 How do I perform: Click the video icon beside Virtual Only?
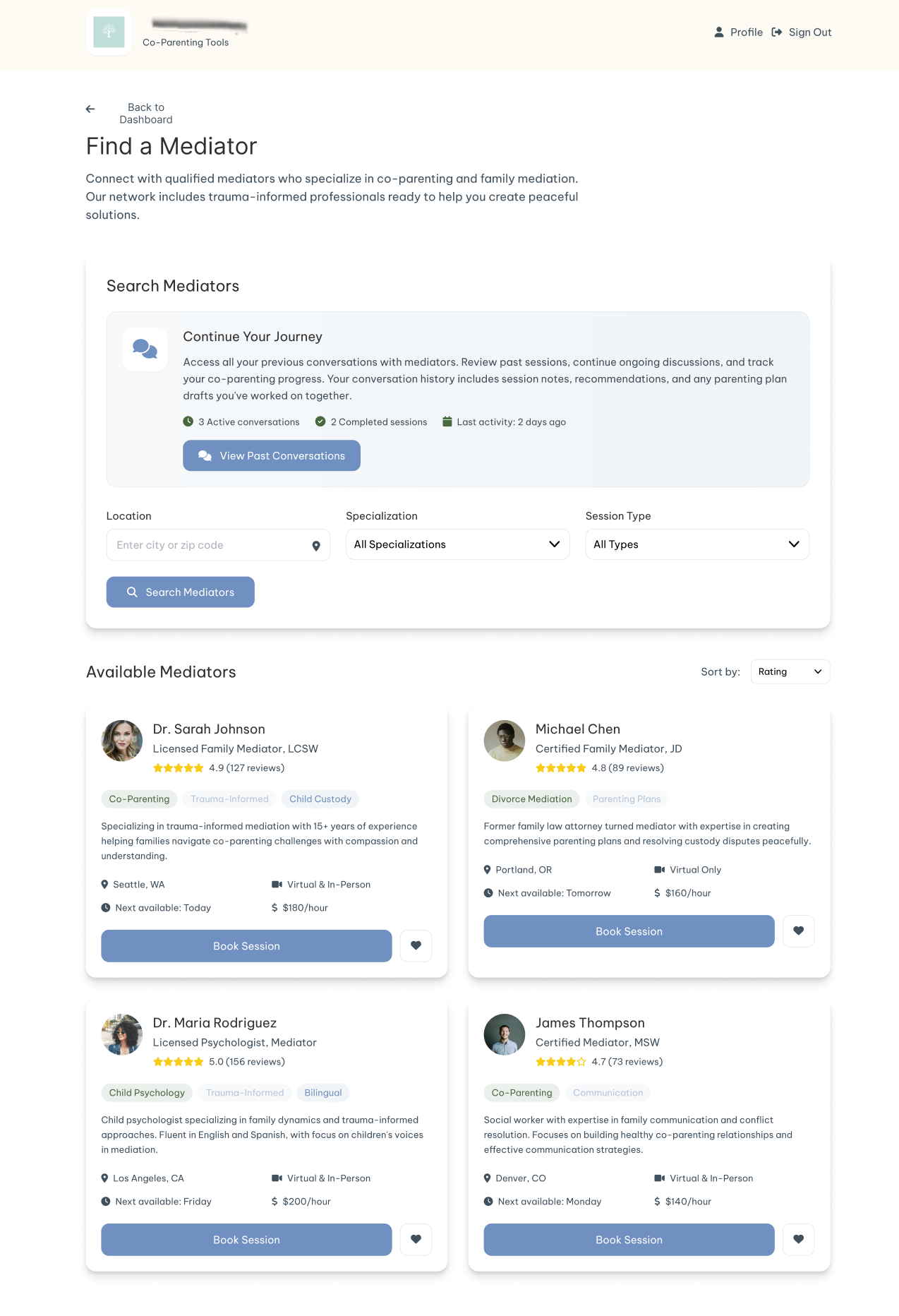click(x=660, y=870)
